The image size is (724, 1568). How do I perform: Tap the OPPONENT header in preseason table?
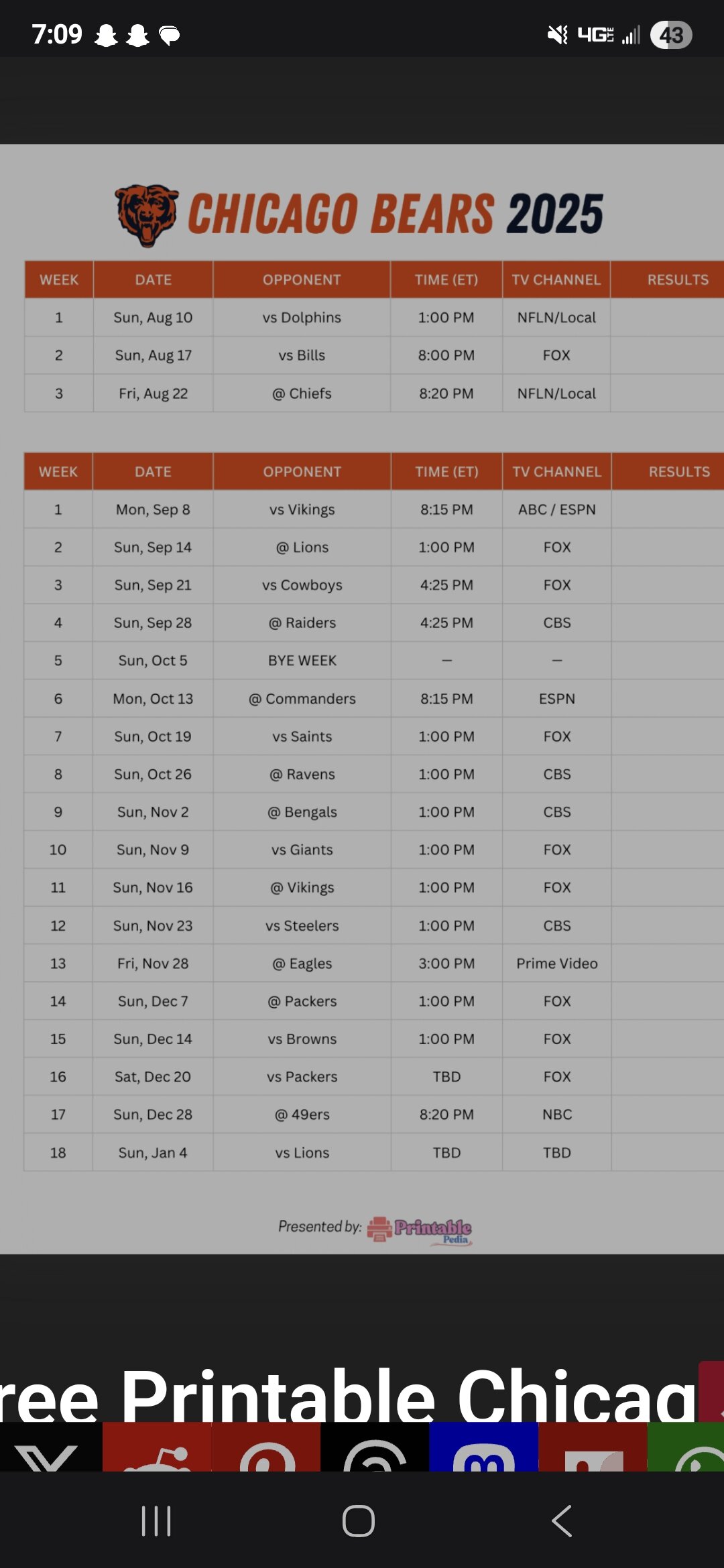point(302,279)
